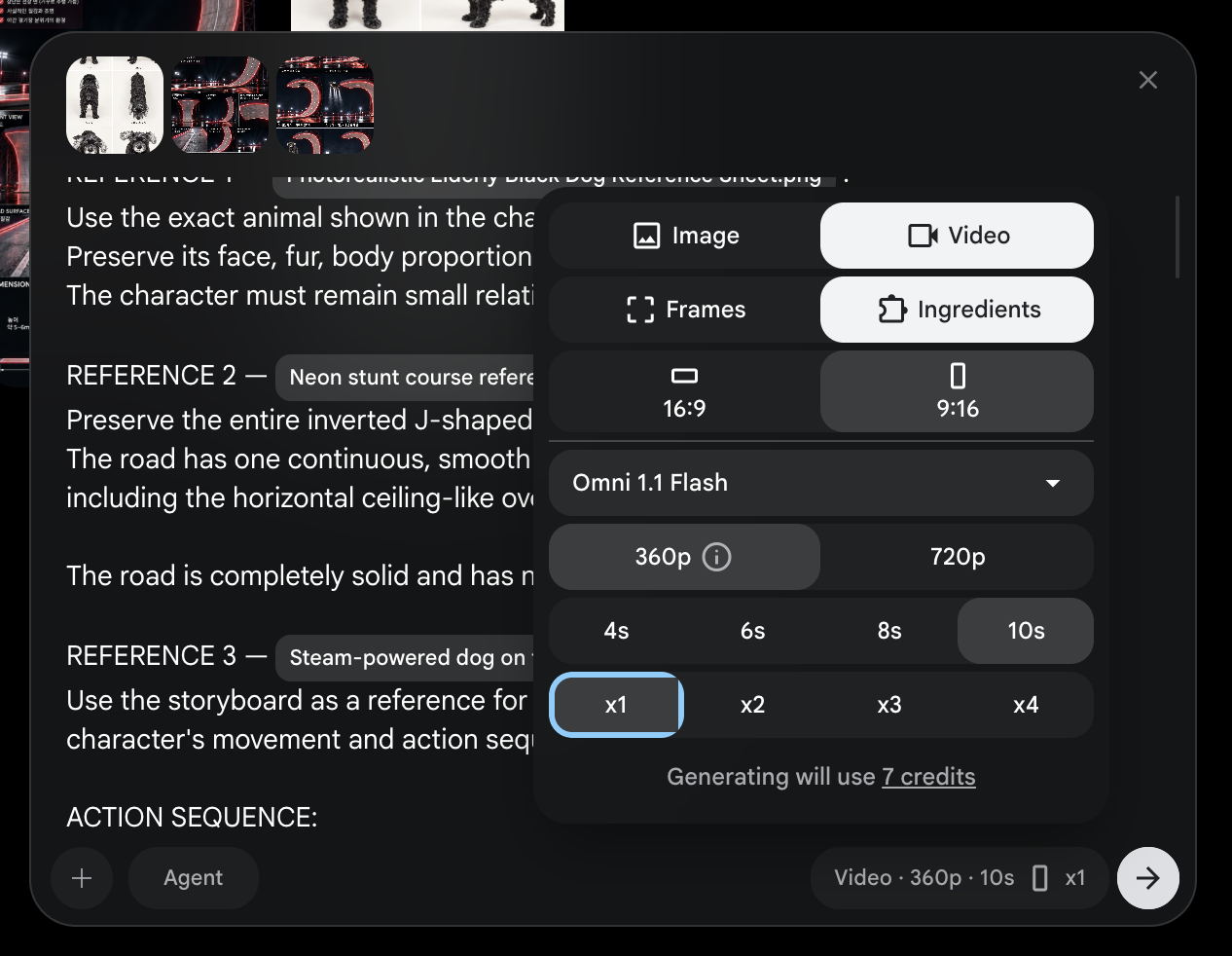
Task: Open the neon stunt course thumbnail
Action: (x=220, y=105)
